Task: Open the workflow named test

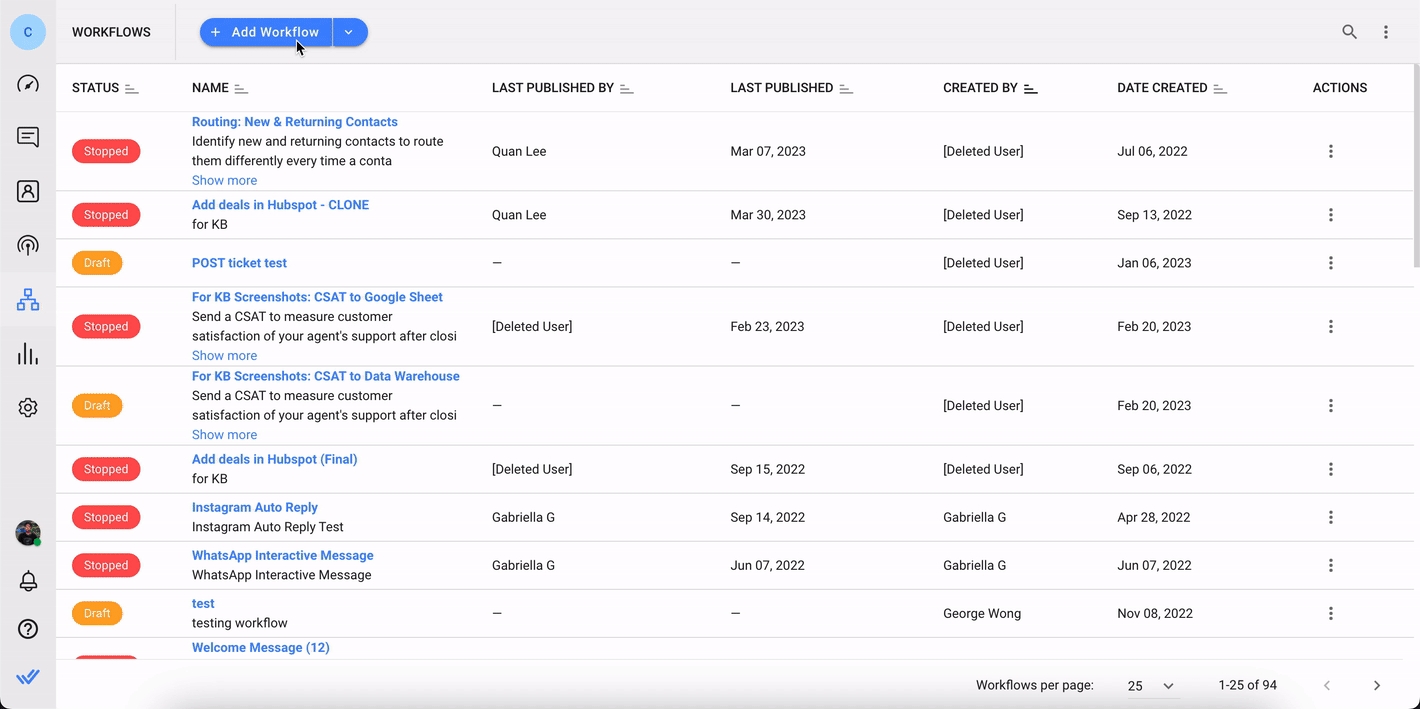Action: pyautogui.click(x=203, y=603)
